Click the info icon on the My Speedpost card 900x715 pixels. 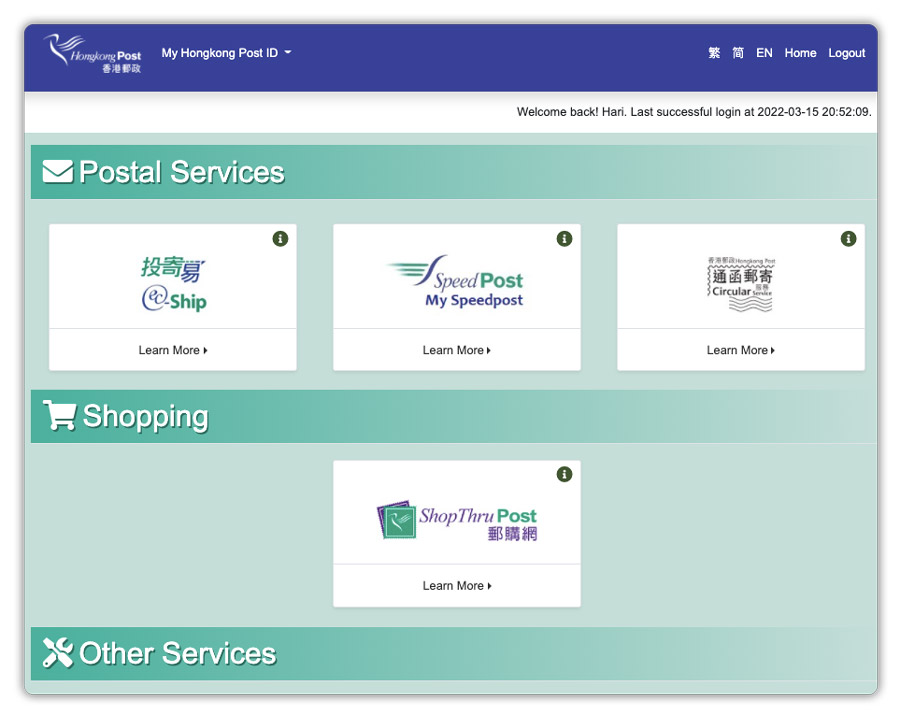(x=564, y=239)
